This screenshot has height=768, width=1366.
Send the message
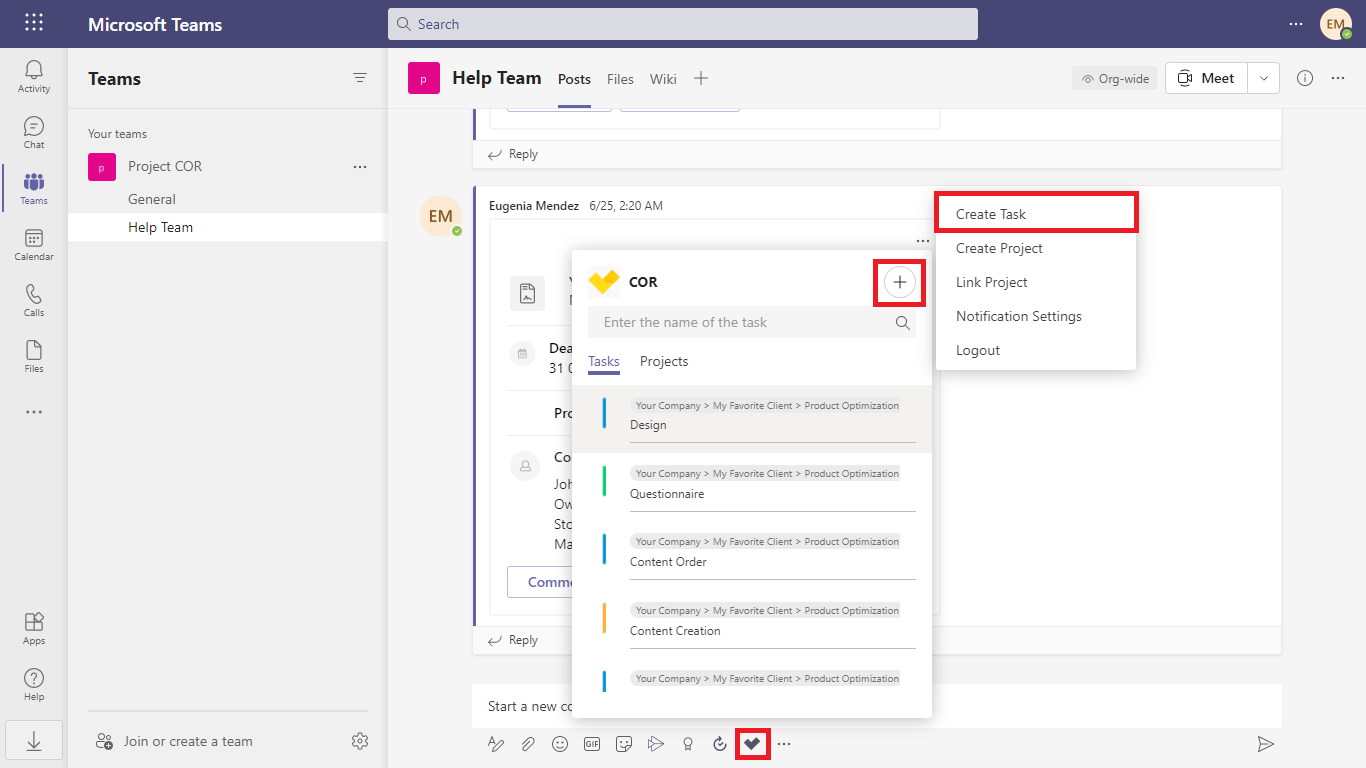1265,743
